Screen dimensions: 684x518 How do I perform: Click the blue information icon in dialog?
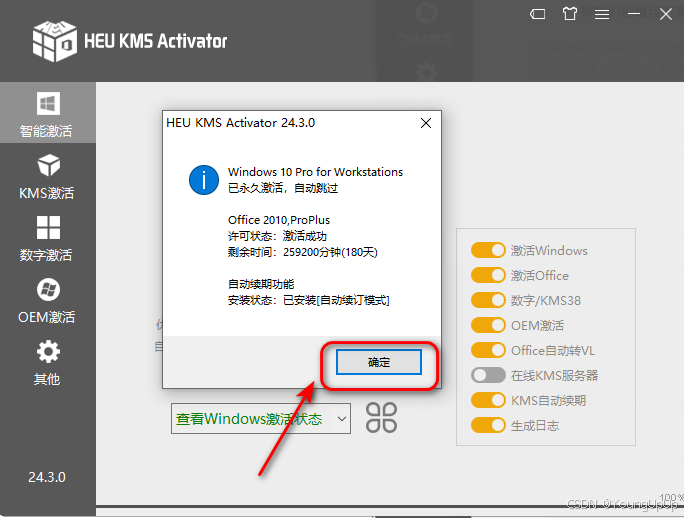(204, 180)
